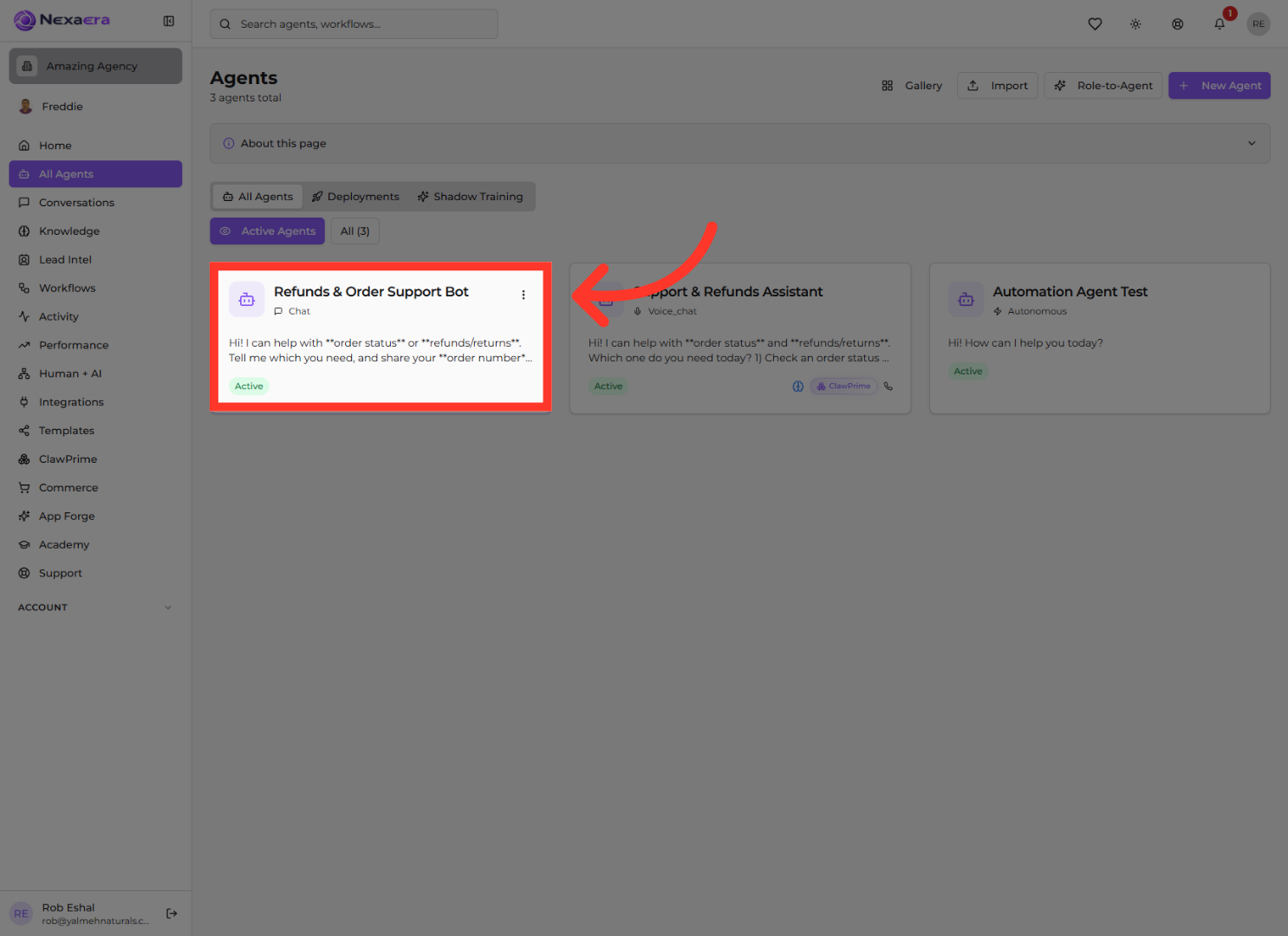
Task: Open Templates in the sidebar
Action: coord(95,431)
